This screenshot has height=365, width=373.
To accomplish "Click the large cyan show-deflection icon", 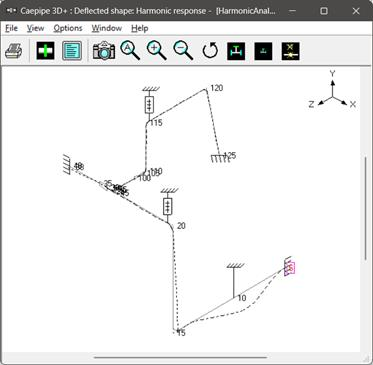I will 236,51.
